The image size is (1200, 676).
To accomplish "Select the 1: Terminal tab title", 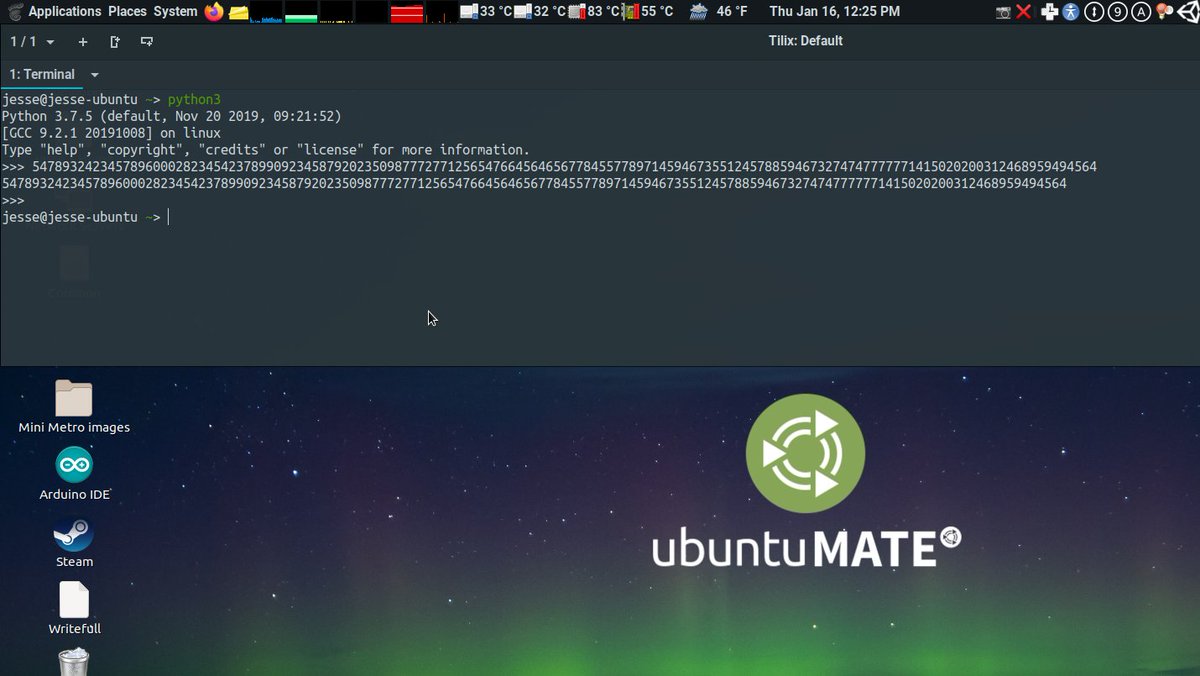I will pos(42,74).
